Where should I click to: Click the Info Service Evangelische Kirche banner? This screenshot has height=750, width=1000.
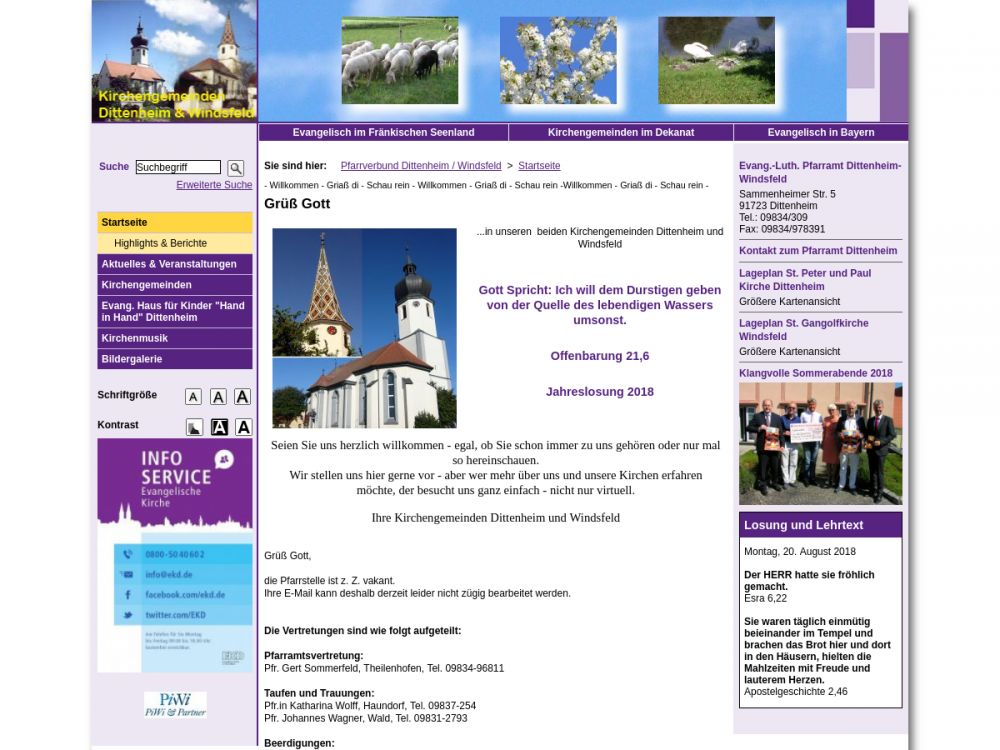tap(175, 555)
